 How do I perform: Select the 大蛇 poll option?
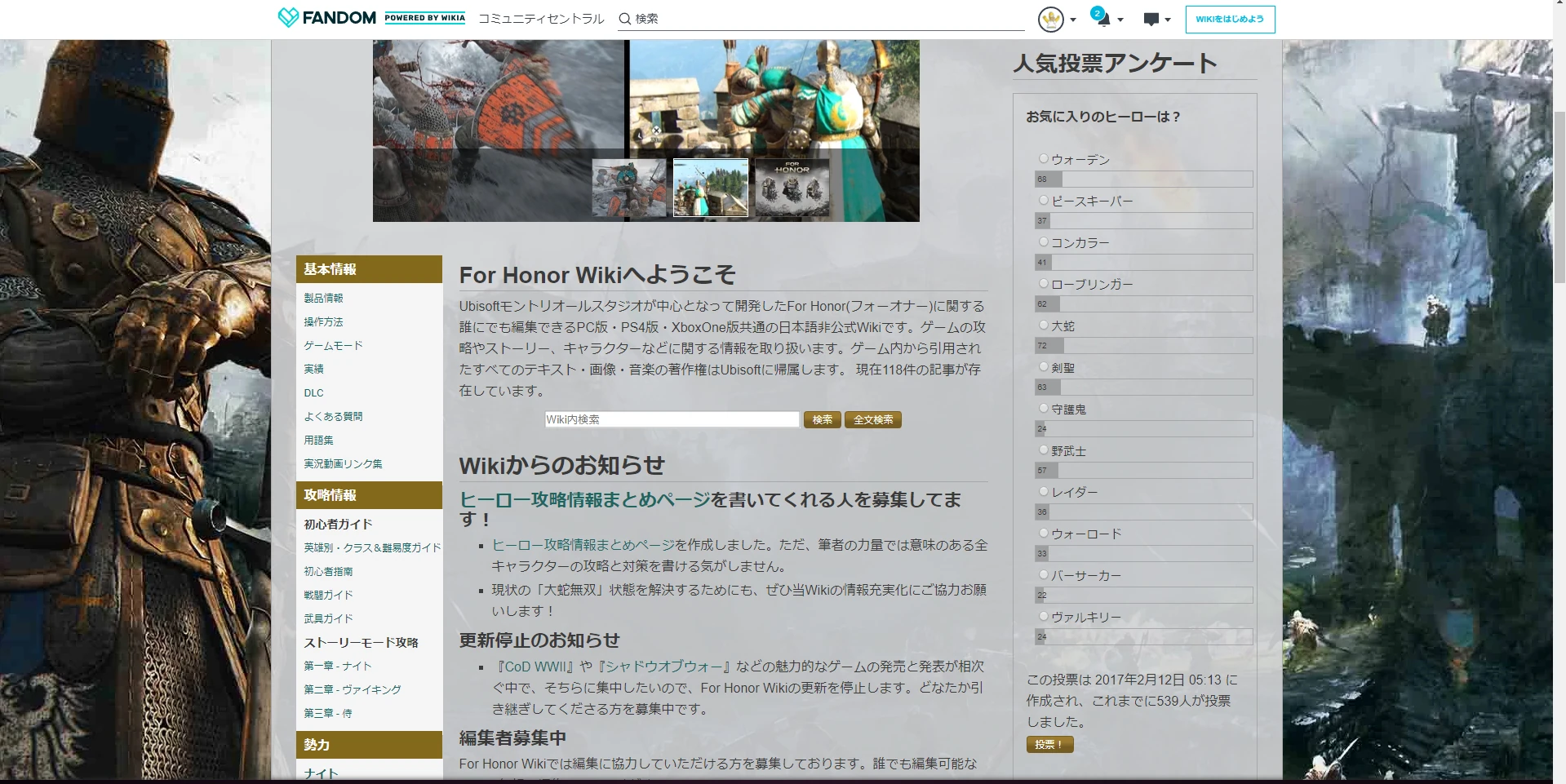[x=1043, y=325]
